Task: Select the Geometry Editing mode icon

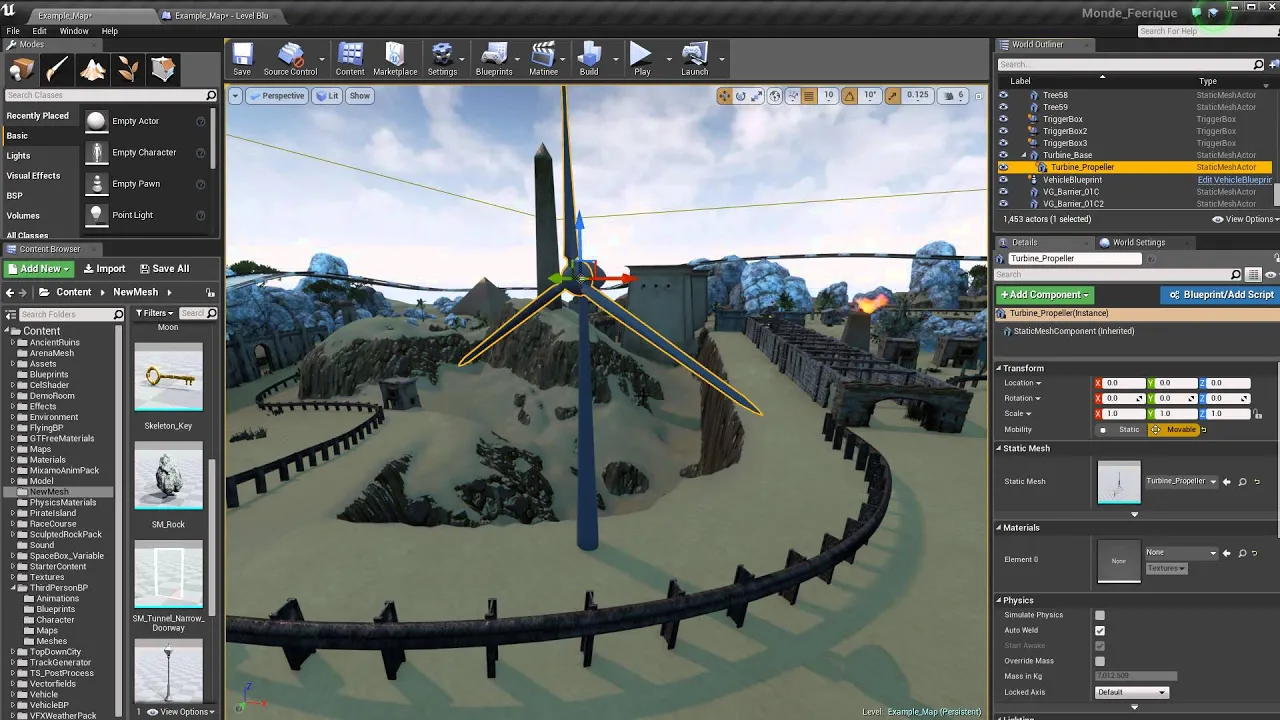Action: pos(163,69)
